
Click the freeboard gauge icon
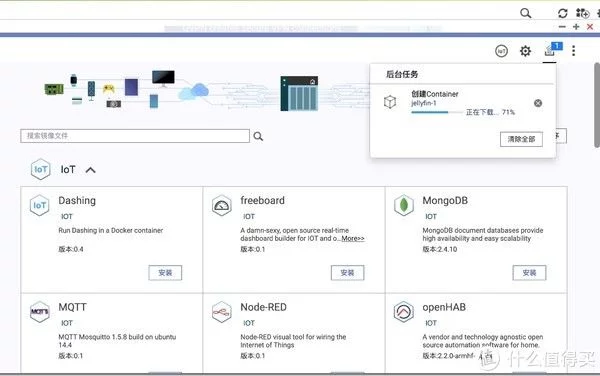(222, 205)
